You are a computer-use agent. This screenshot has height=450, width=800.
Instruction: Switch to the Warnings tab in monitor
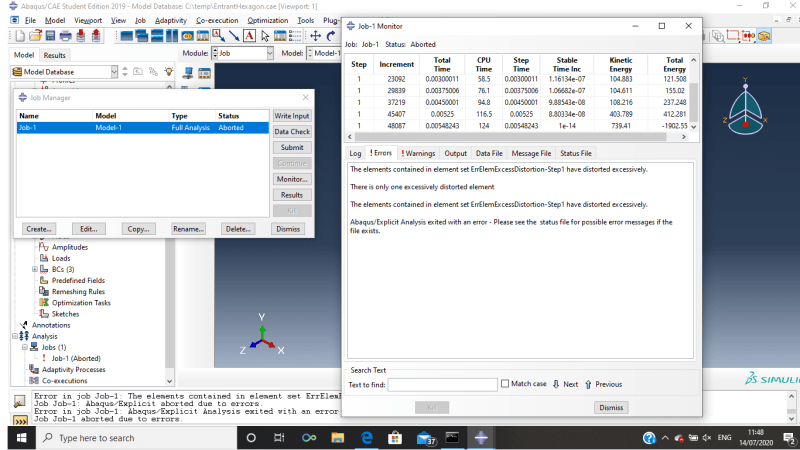tap(418, 153)
